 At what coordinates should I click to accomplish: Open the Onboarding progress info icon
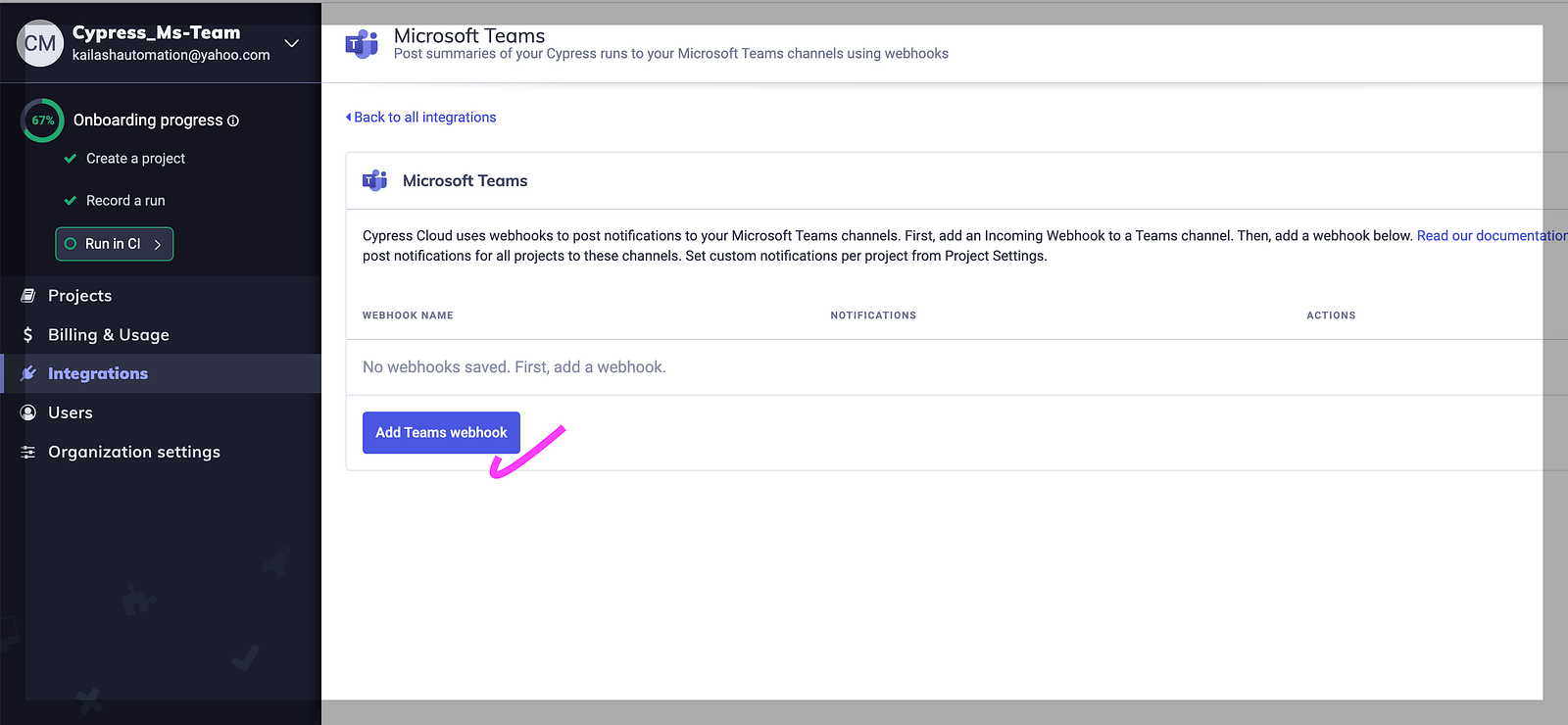click(233, 121)
